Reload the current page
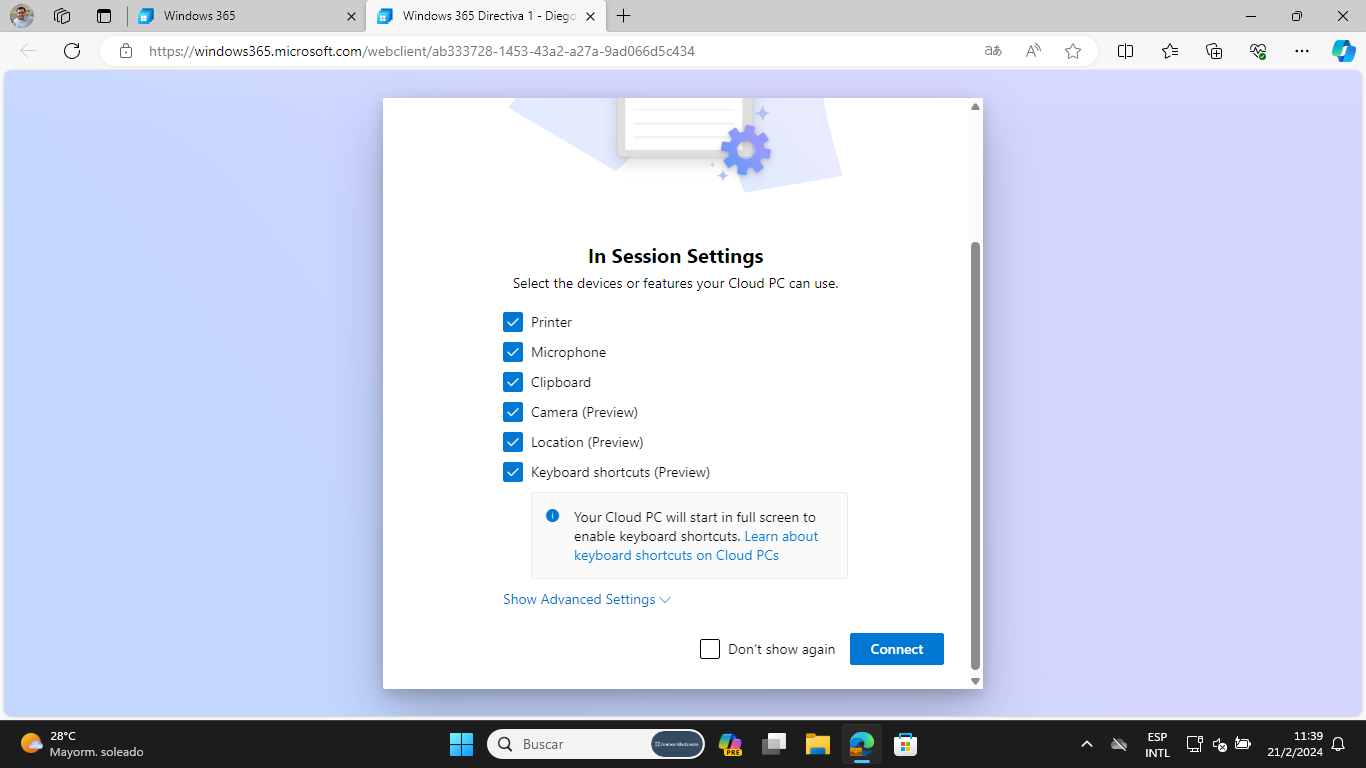Screen dimensions: 1366x768 coord(72,51)
